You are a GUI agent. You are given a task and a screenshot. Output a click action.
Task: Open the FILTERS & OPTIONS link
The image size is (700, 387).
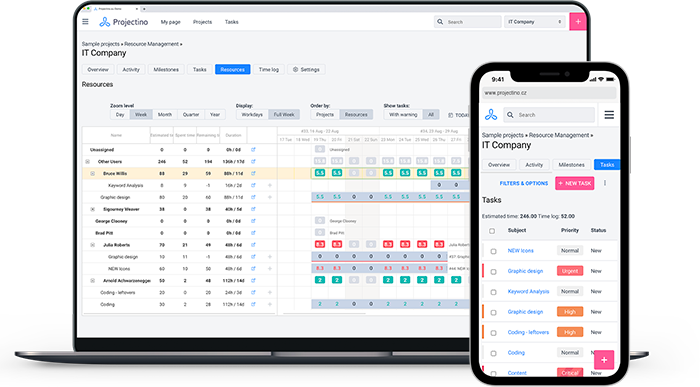(524, 183)
